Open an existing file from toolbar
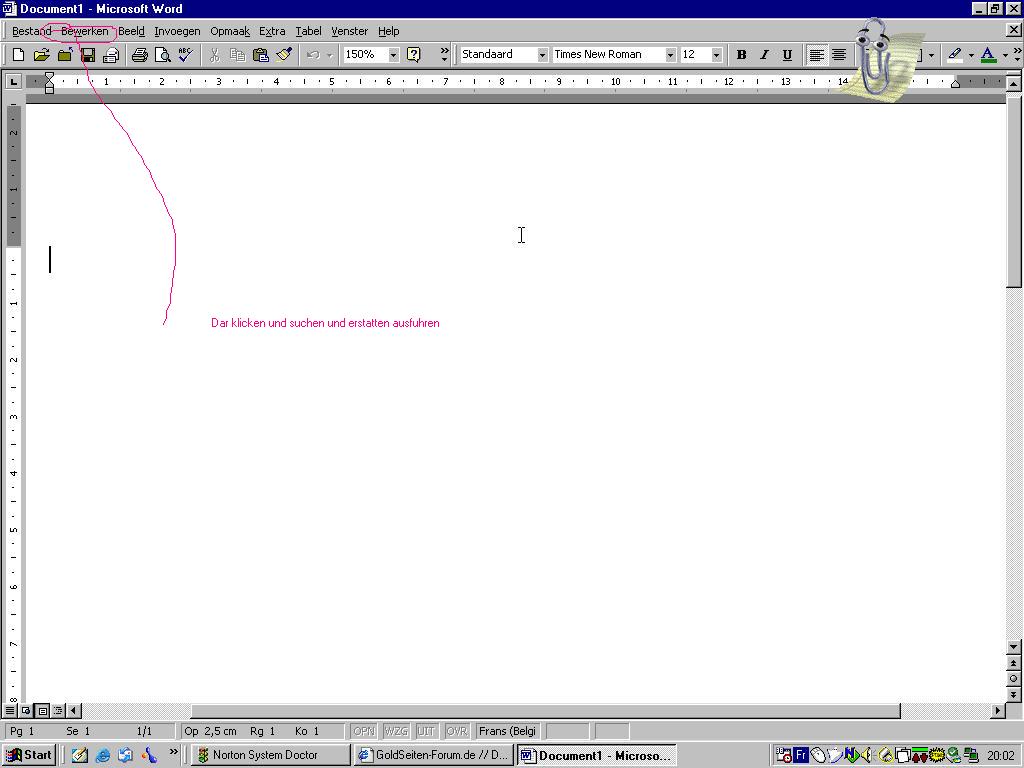The height and width of the screenshot is (768, 1024). point(41,55)
